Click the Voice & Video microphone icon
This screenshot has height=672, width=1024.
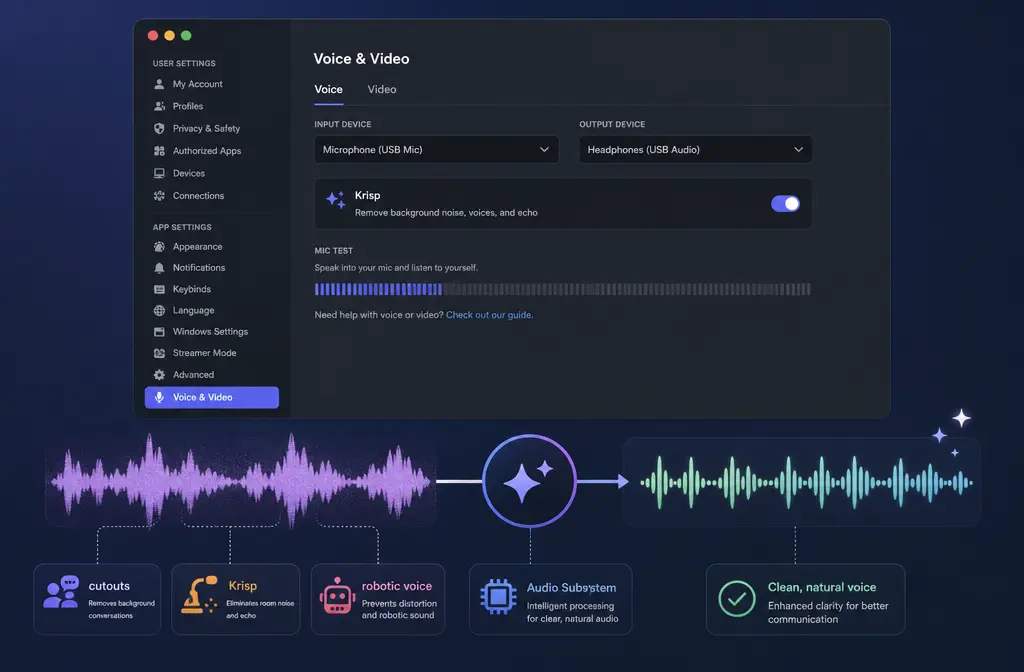pyautogui.click(x=159, y=397)
